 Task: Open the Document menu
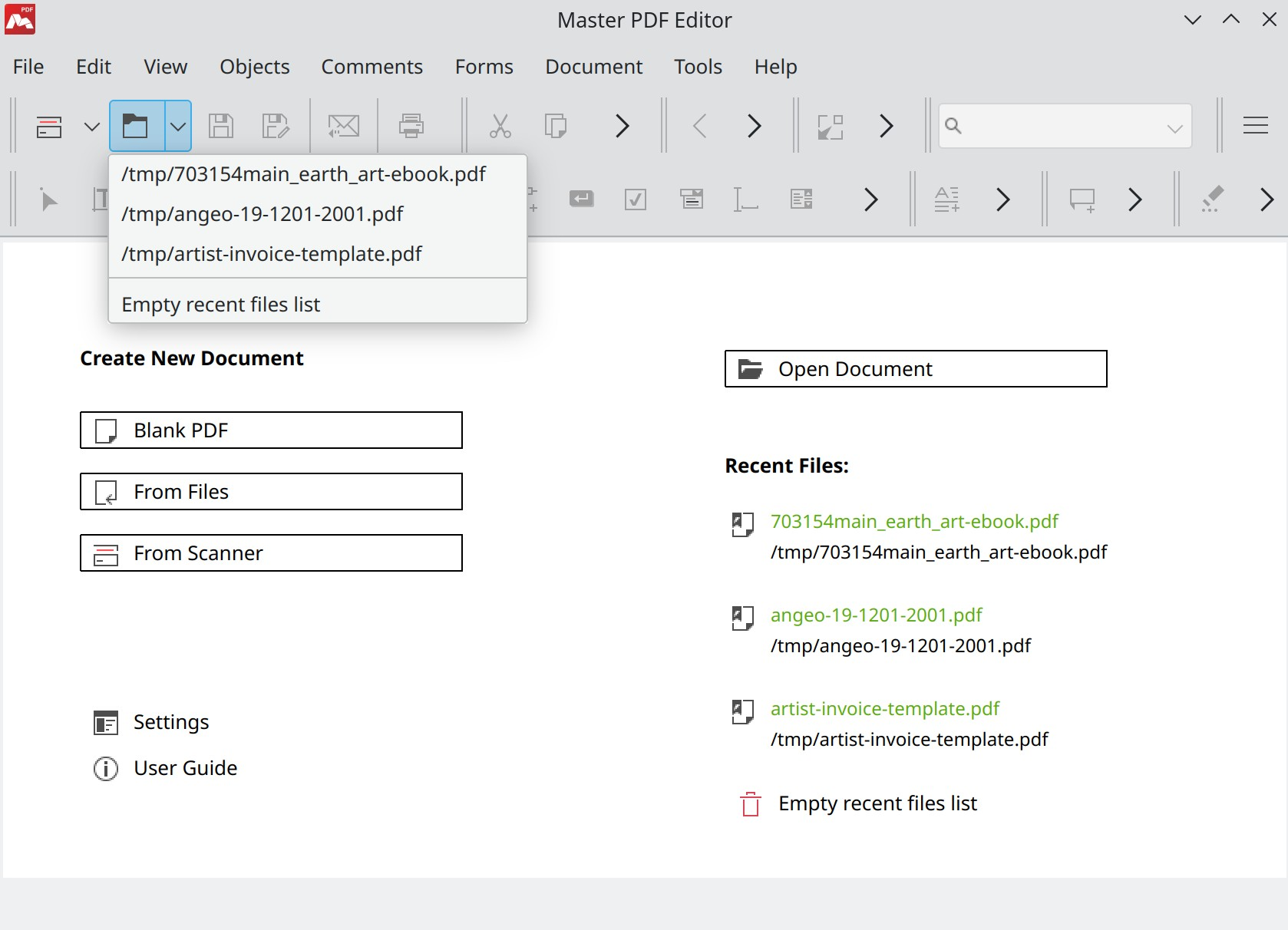click(x=594, y=67)
